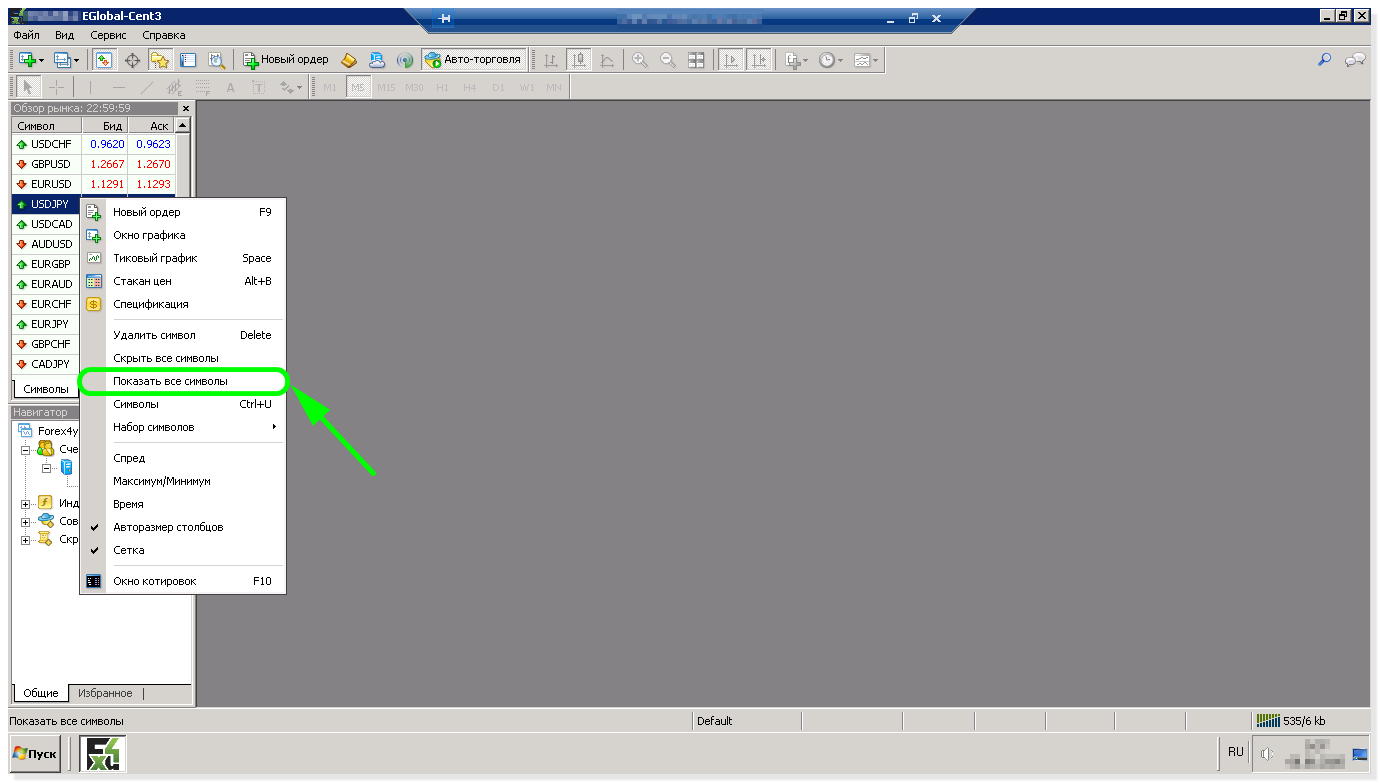This screenshot has width=1380, height=783.
Task: Click the Пуск start button
Action: click(x=35, y=754)
